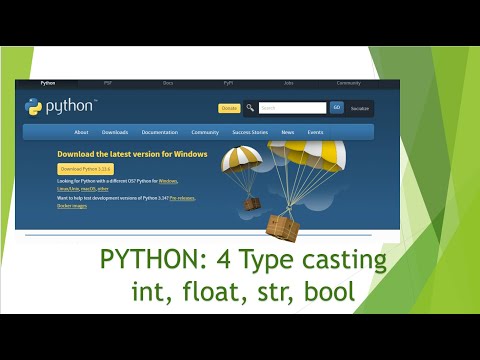Viewport: 480px width, 360px height.
Task: Open the About menu
Action: (x=81, y=132)
